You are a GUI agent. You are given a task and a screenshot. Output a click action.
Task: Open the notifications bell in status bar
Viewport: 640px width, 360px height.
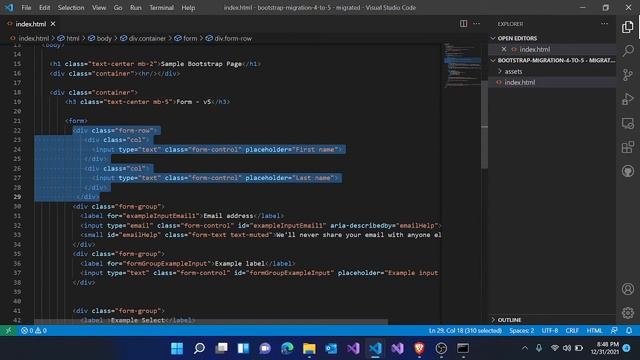(629, 331)
